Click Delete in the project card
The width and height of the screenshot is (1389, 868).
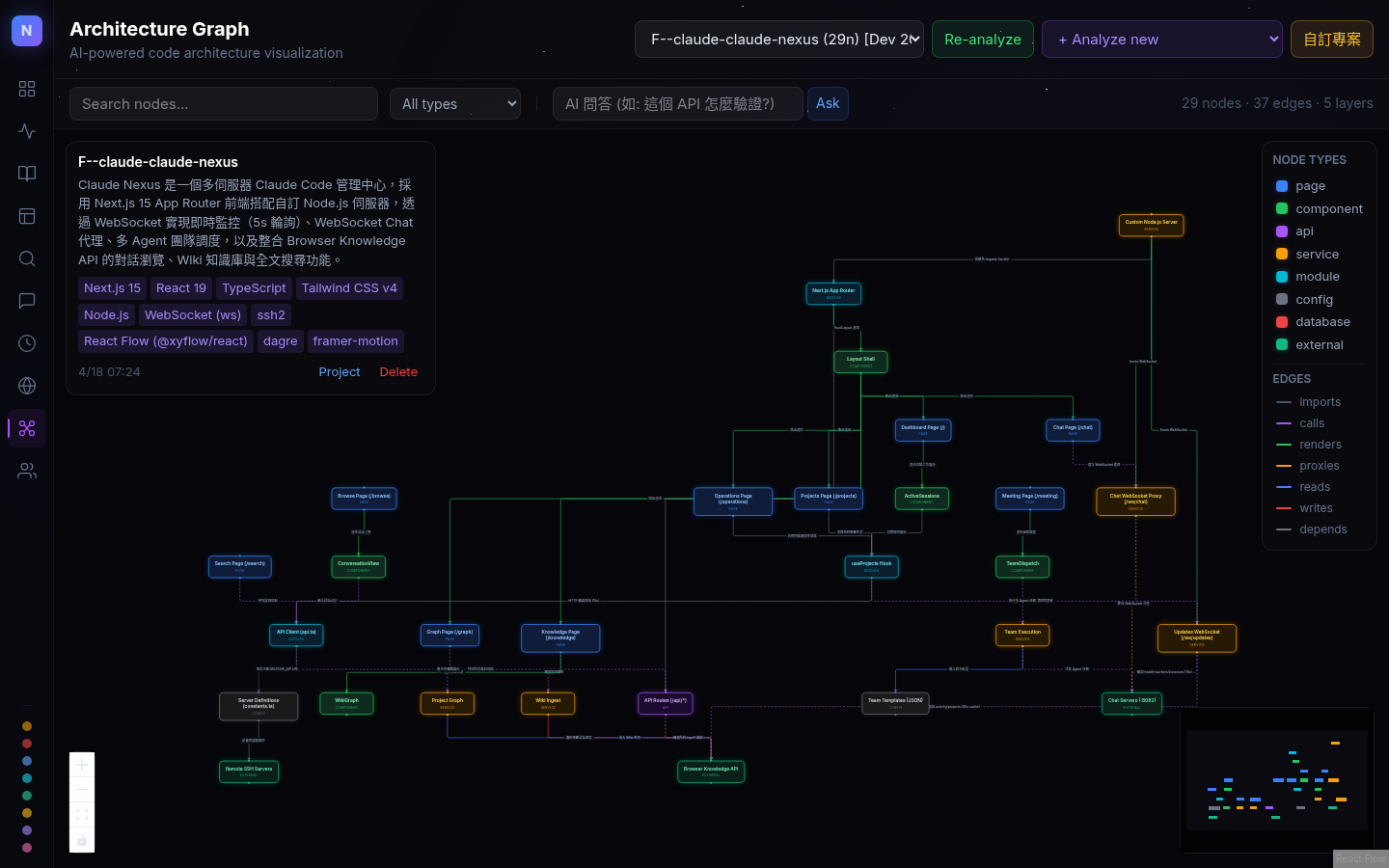(398, 372)
